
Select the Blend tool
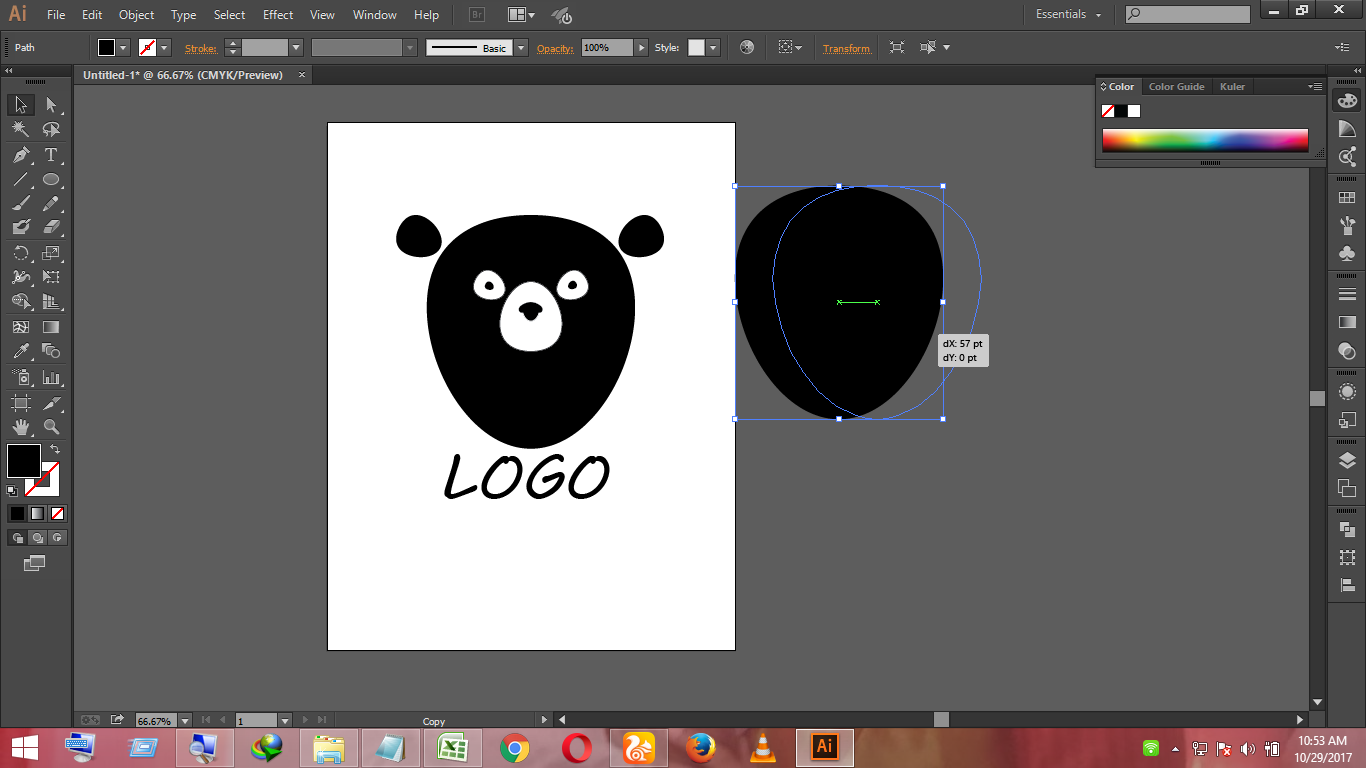coord(51,351)
